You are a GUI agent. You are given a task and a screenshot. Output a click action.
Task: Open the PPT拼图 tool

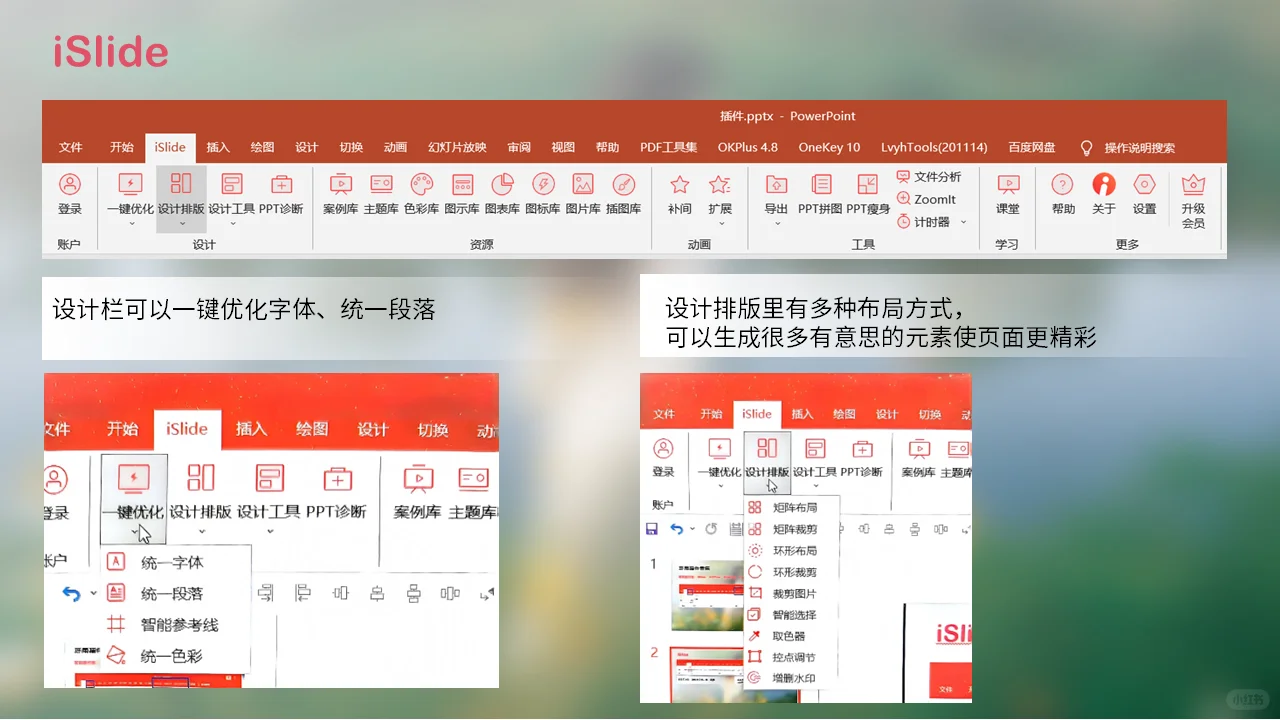pos(820,197)
